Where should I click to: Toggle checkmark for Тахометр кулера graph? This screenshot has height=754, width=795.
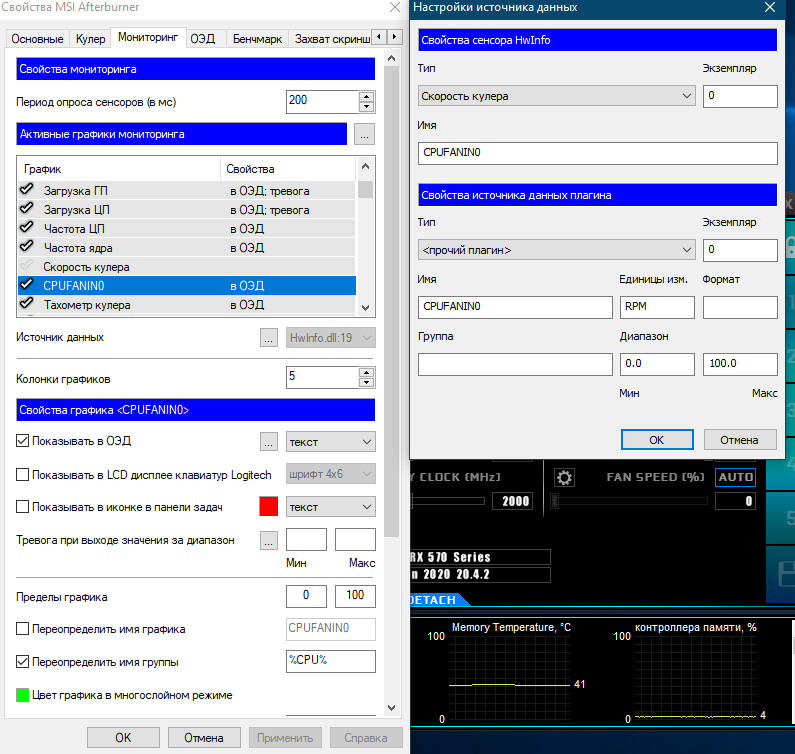27,303
